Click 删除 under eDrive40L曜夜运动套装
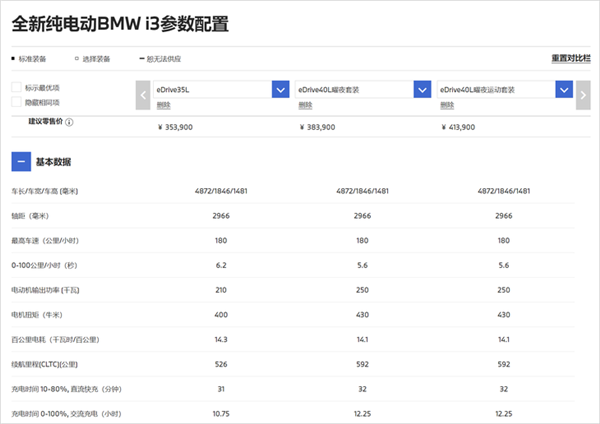 tap(447, 104)
